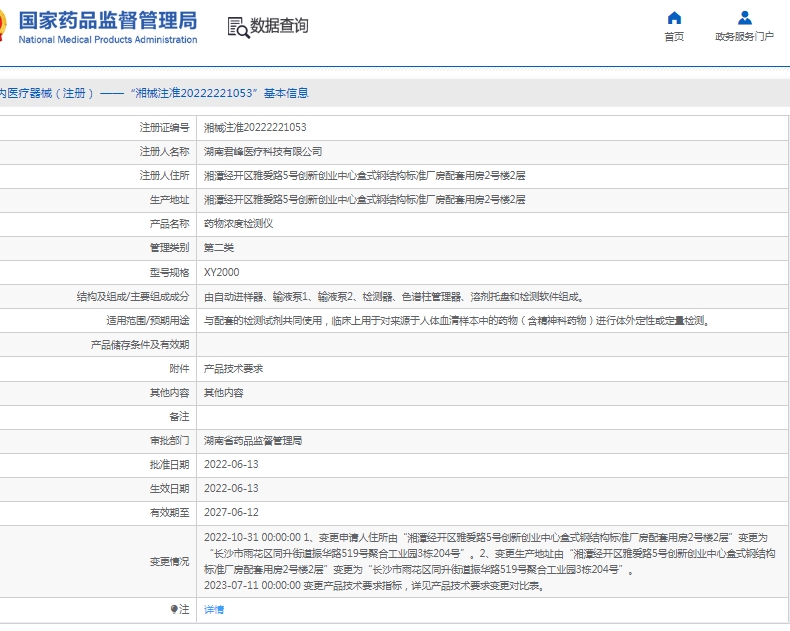Select model spec XY2000
Viewport: 790px width, 631px height.
(222, 272)
